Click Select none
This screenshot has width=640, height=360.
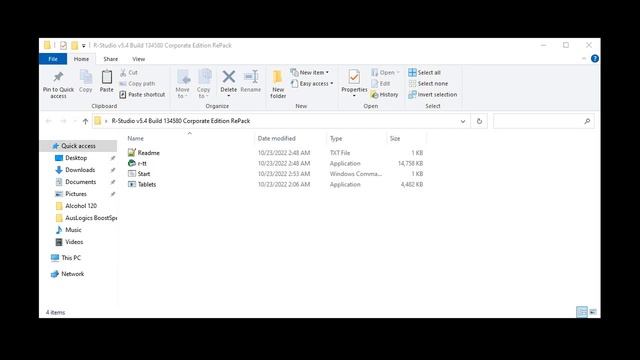coord(428,83)
